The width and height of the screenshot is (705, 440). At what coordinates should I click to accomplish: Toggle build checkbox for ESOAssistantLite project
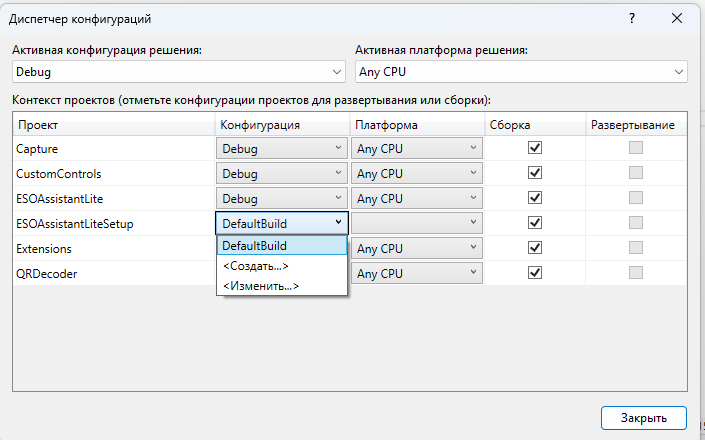[x=535, y=197]
